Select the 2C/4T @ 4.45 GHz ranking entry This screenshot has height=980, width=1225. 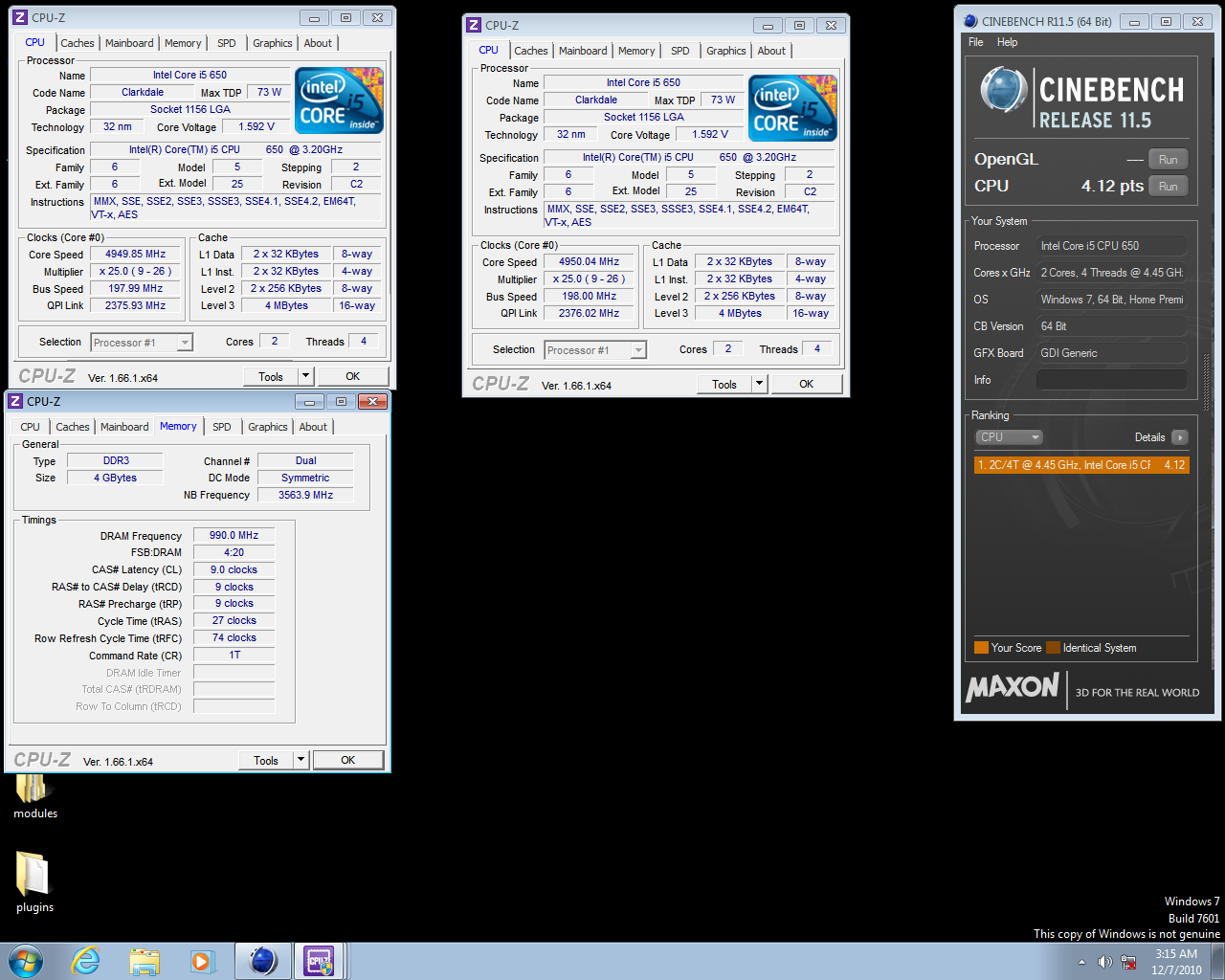pos(1081,465)
